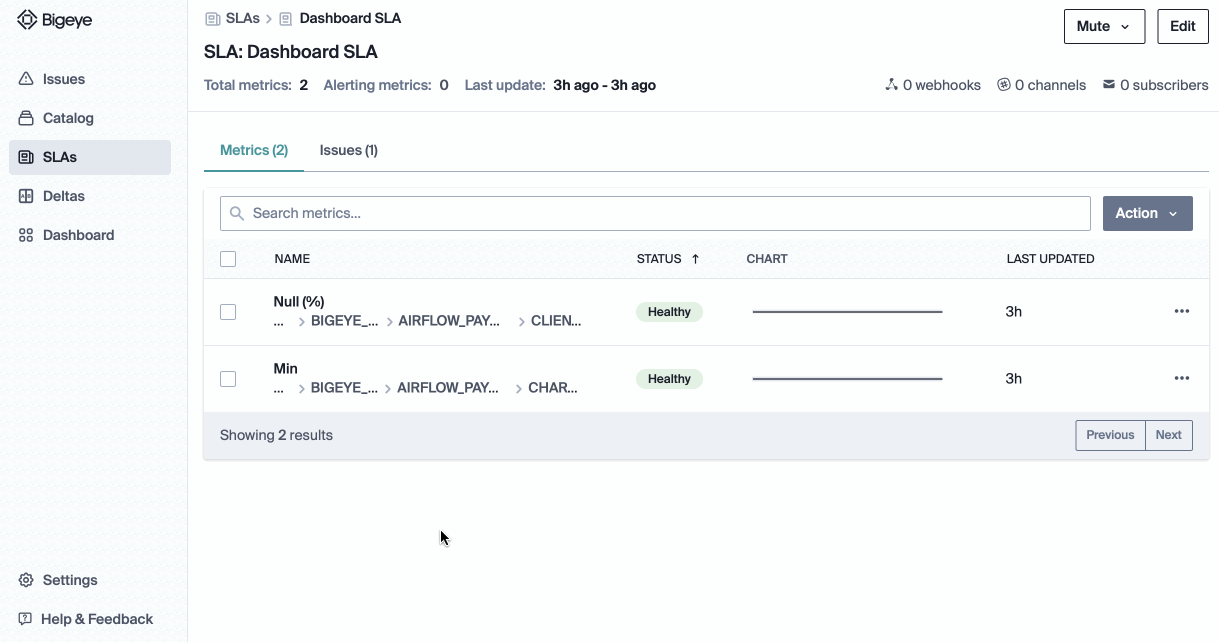1219x642 pixels.
Task: Toggle the select-all metrics checkbox
Action: 228,259
